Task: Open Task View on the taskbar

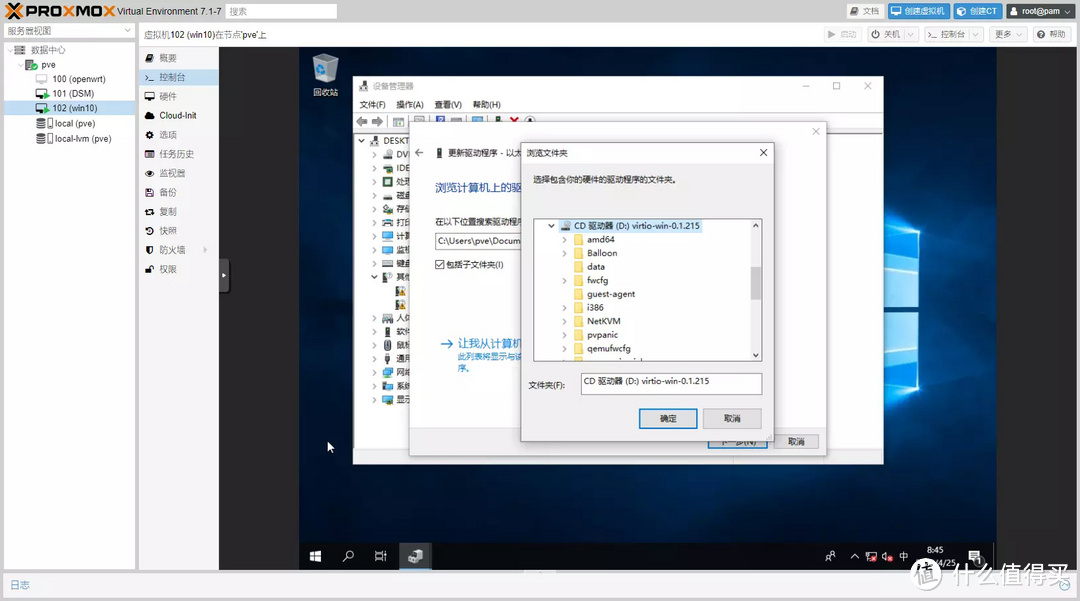Action: tap(381, 556)
